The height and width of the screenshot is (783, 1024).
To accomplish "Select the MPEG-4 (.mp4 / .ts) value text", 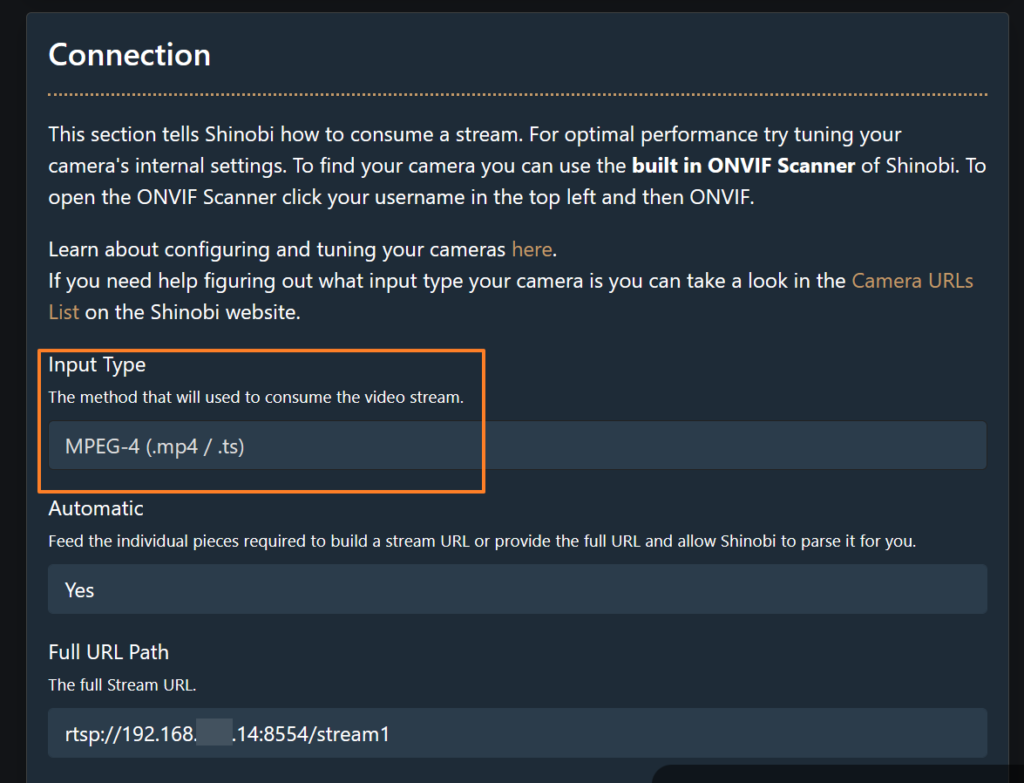I will coord(155,446).
